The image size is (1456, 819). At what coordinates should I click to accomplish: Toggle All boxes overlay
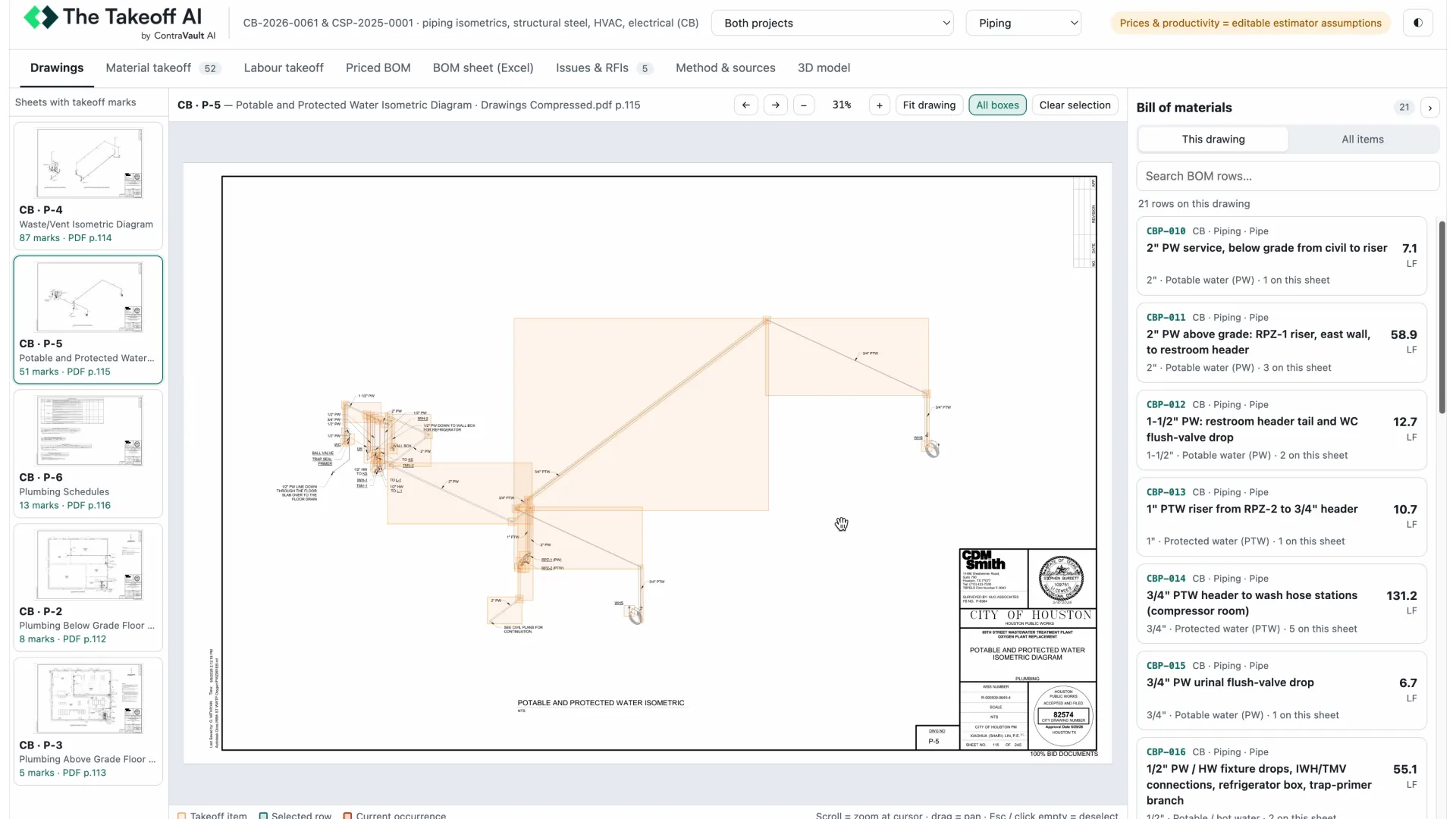click(997, 105)
